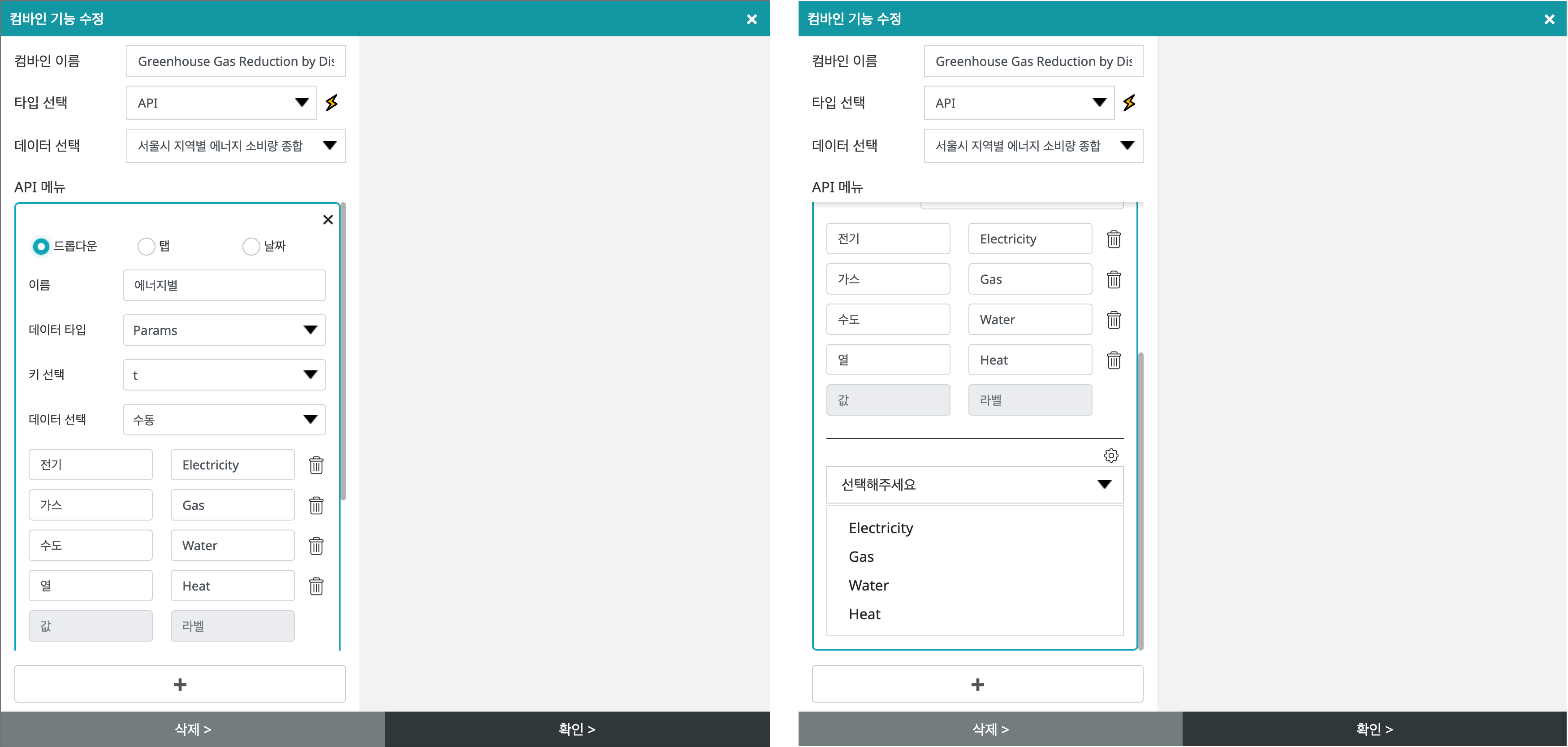Open 타입 선택 API dropdown in right dialog

pos(1019,103)
